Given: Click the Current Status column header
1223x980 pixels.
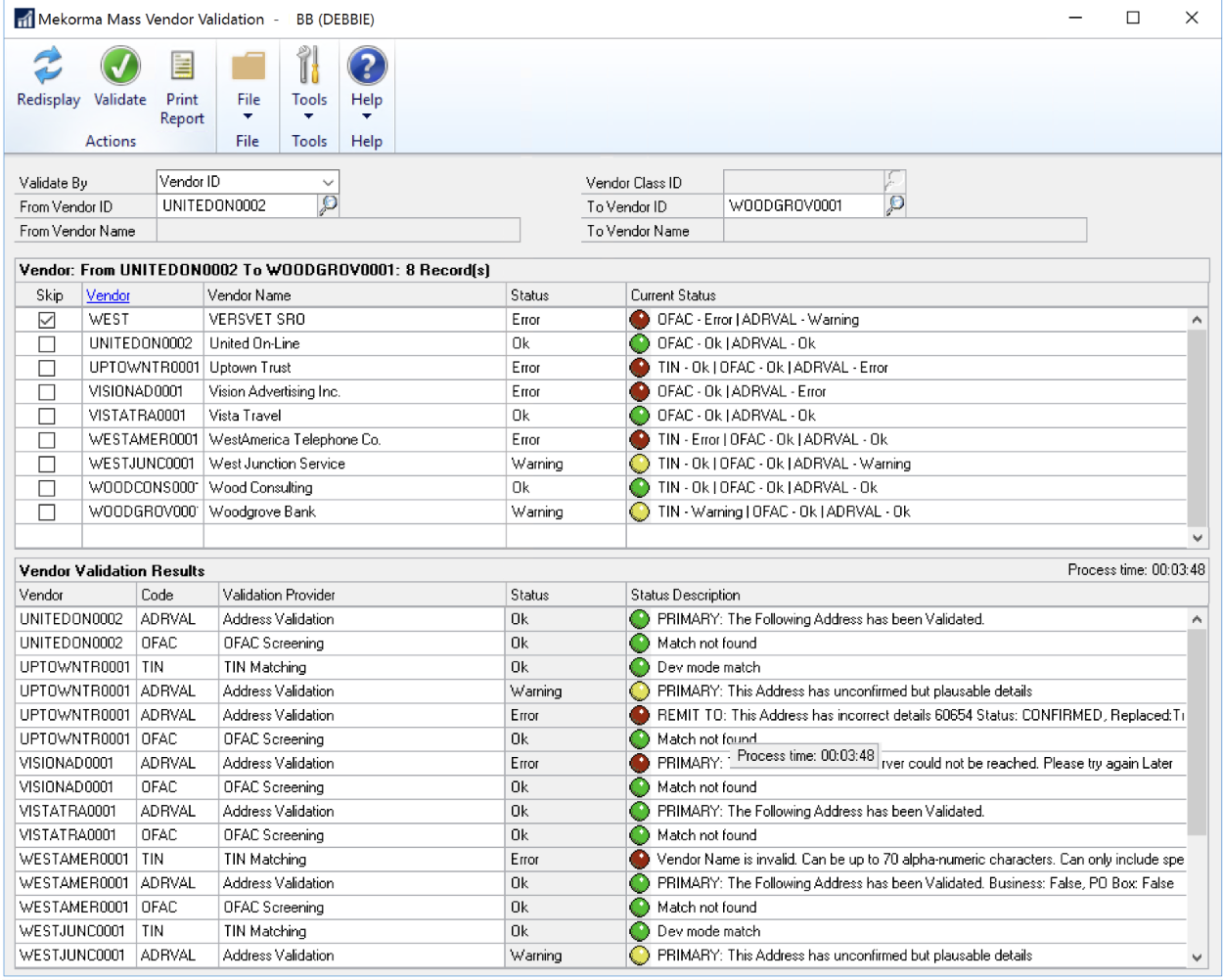Looking at the screenshot, I should pyautogui.click(x=918, y=295).
